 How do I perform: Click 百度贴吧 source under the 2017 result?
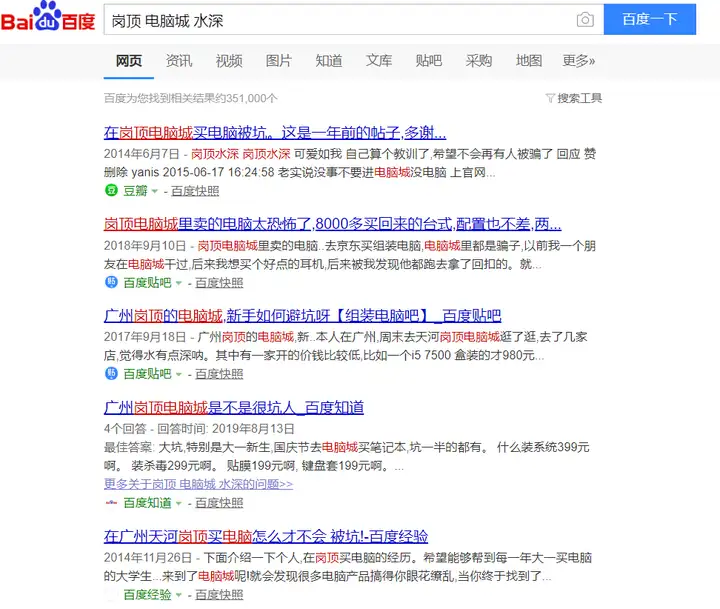[147, 374]
